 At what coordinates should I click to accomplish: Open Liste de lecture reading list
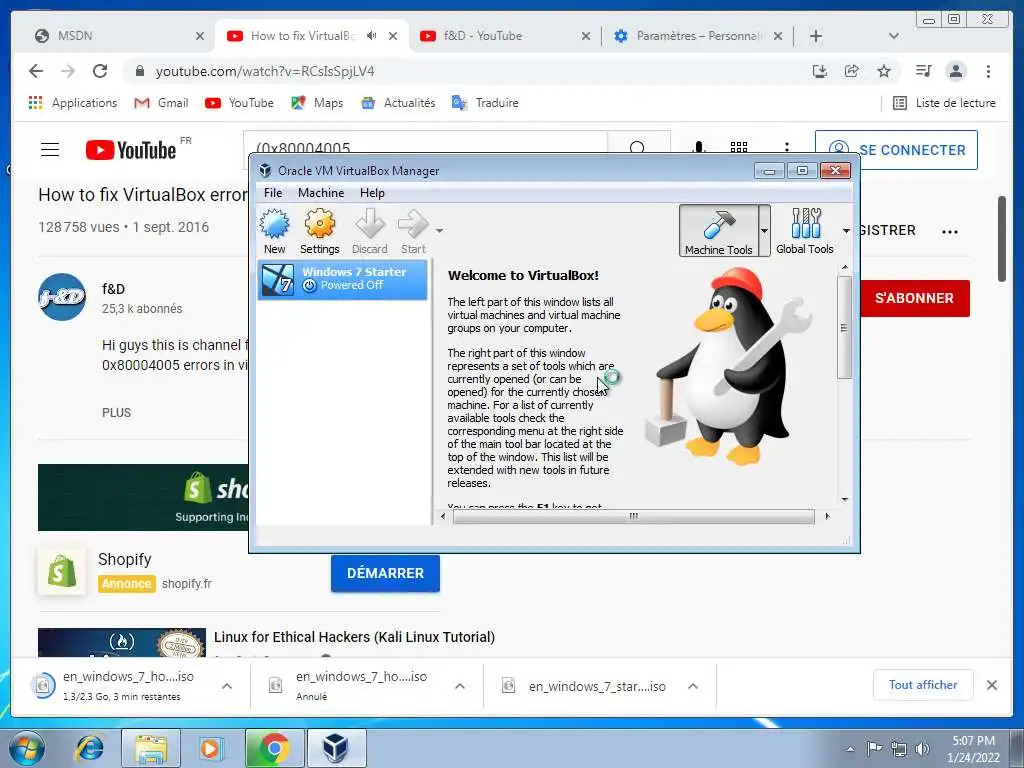pos(944,103)
